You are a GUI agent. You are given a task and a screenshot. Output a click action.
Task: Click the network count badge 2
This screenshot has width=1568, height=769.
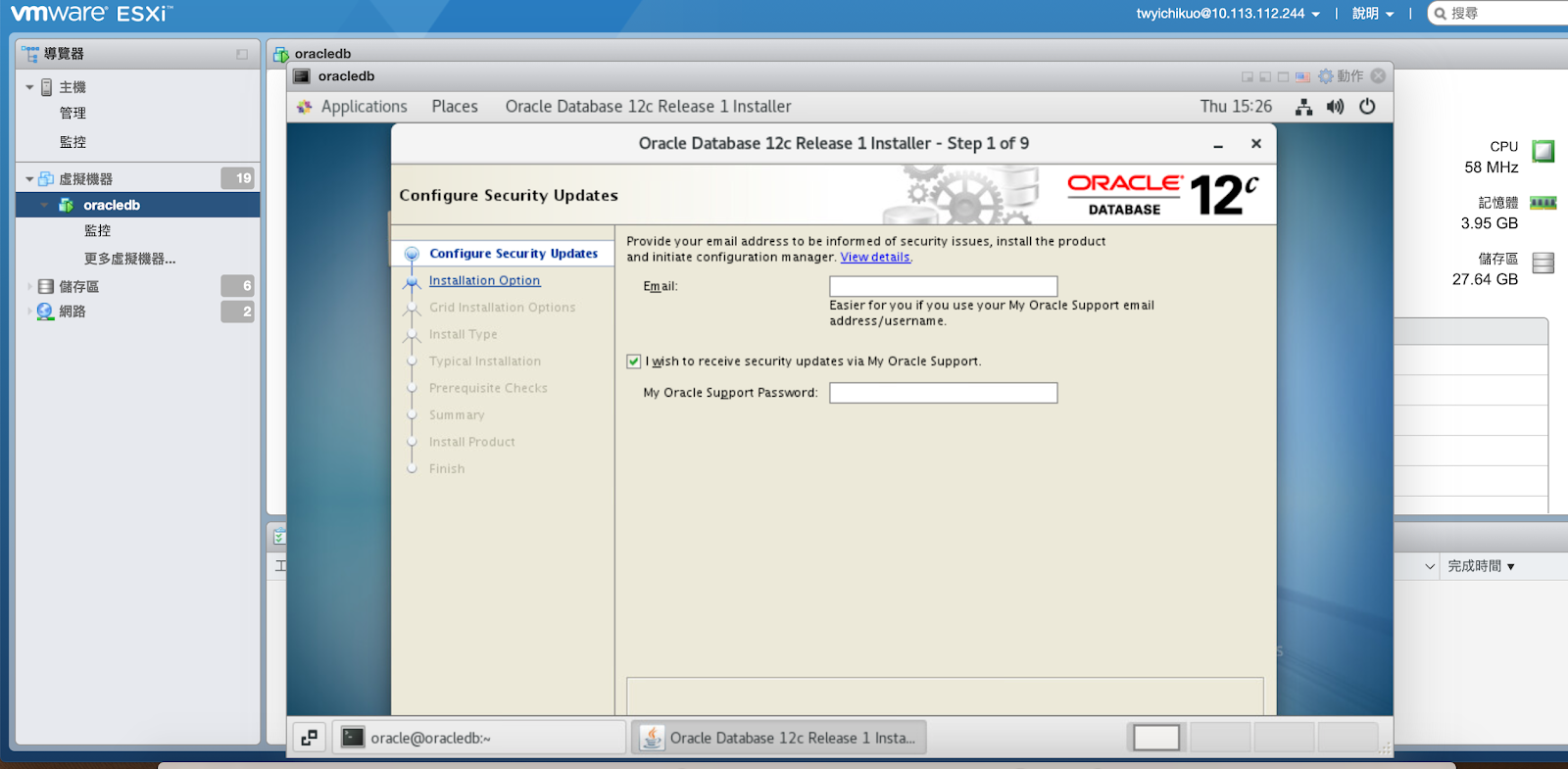point(237,312)
